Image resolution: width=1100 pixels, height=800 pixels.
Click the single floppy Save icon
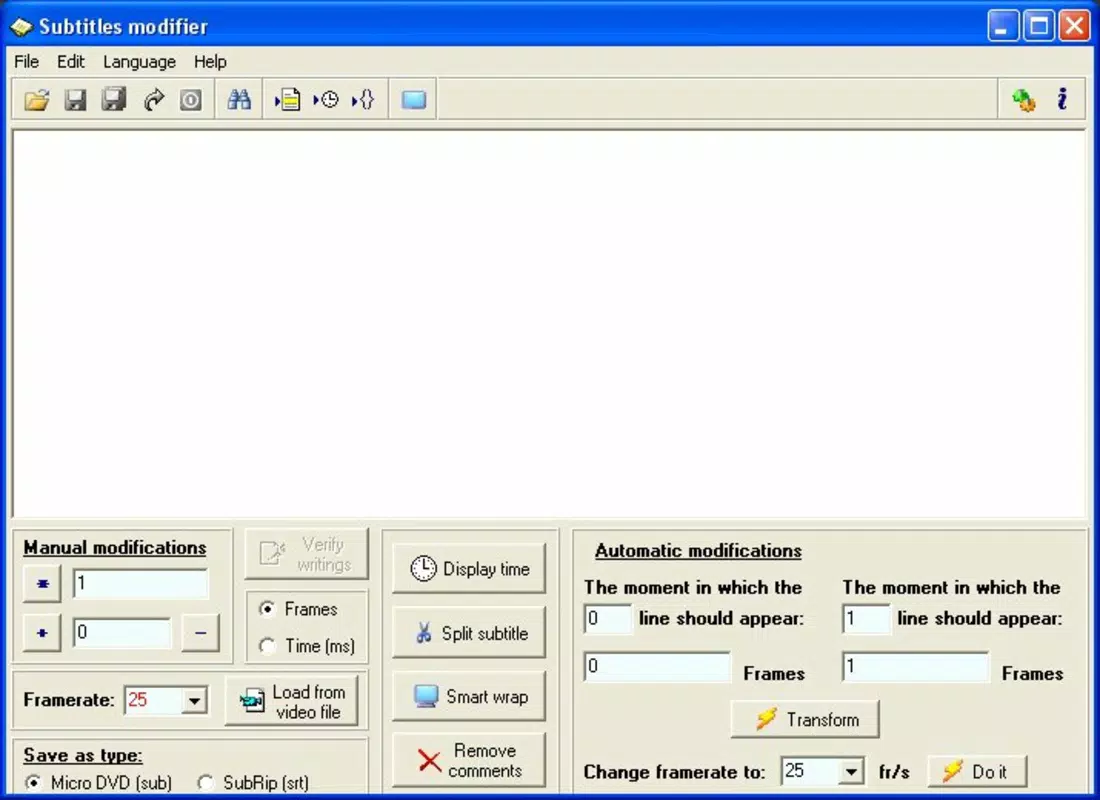tap(75, 100)
